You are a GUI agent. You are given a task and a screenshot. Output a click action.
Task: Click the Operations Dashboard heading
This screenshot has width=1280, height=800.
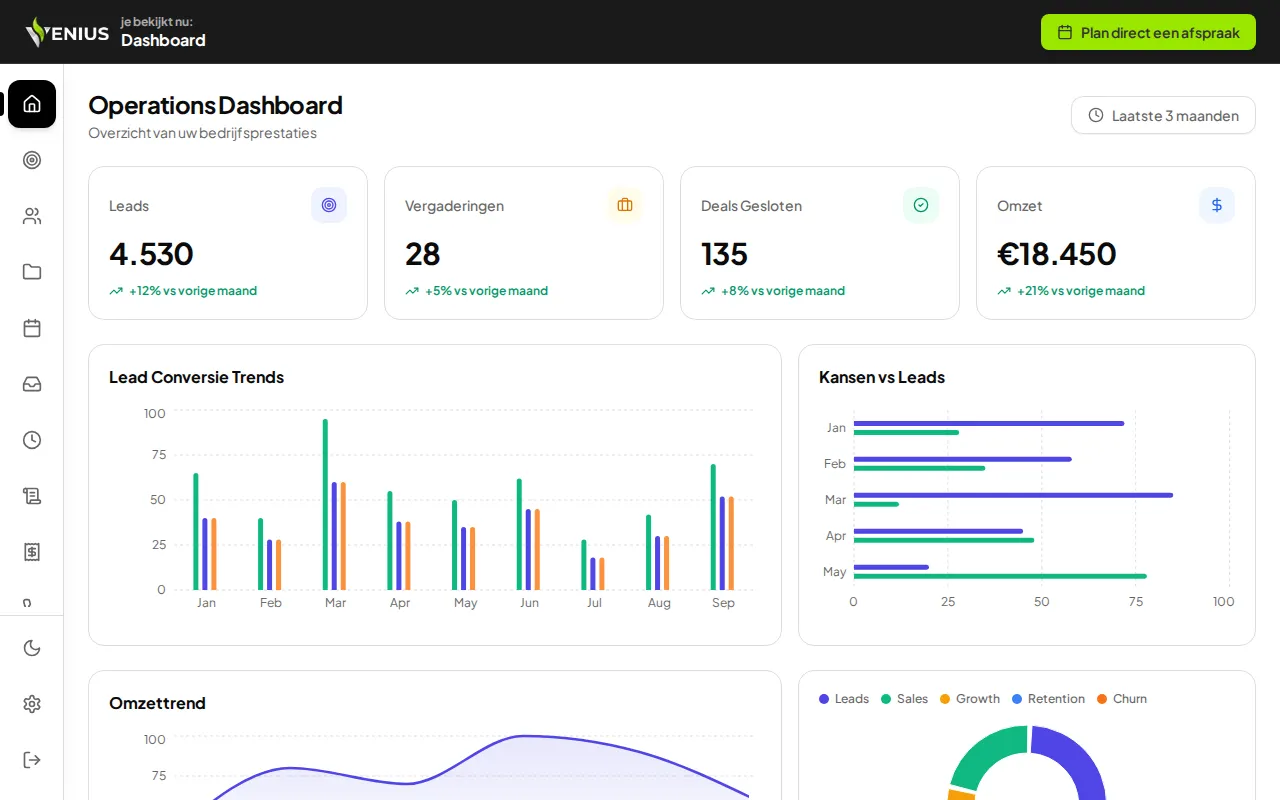click(x=215, y=105)
